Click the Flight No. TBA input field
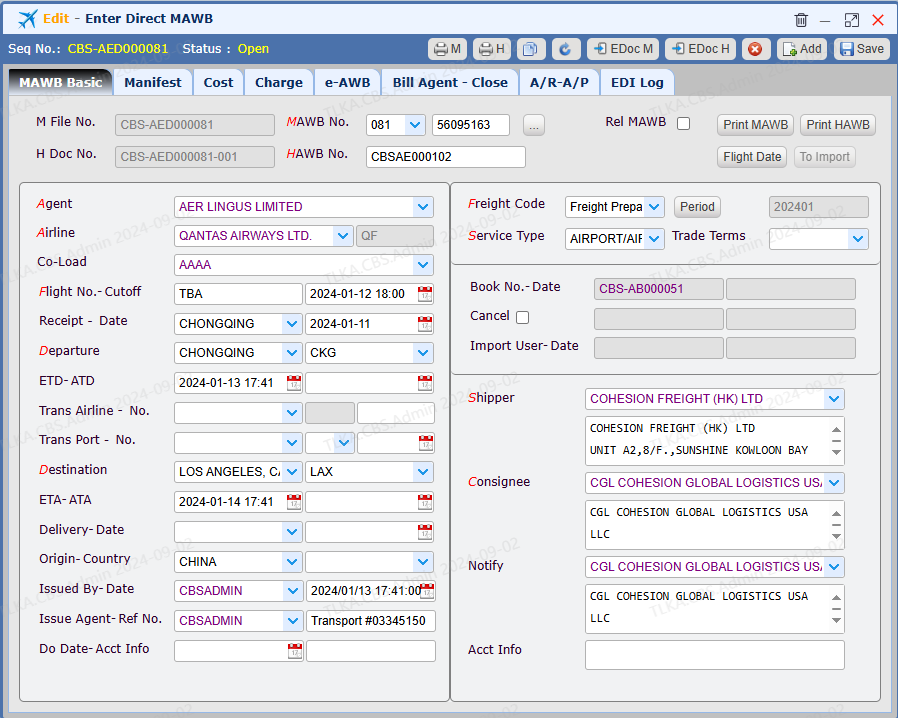The height and width of the screenshot is (718, 898). click(x=238, y=294)
